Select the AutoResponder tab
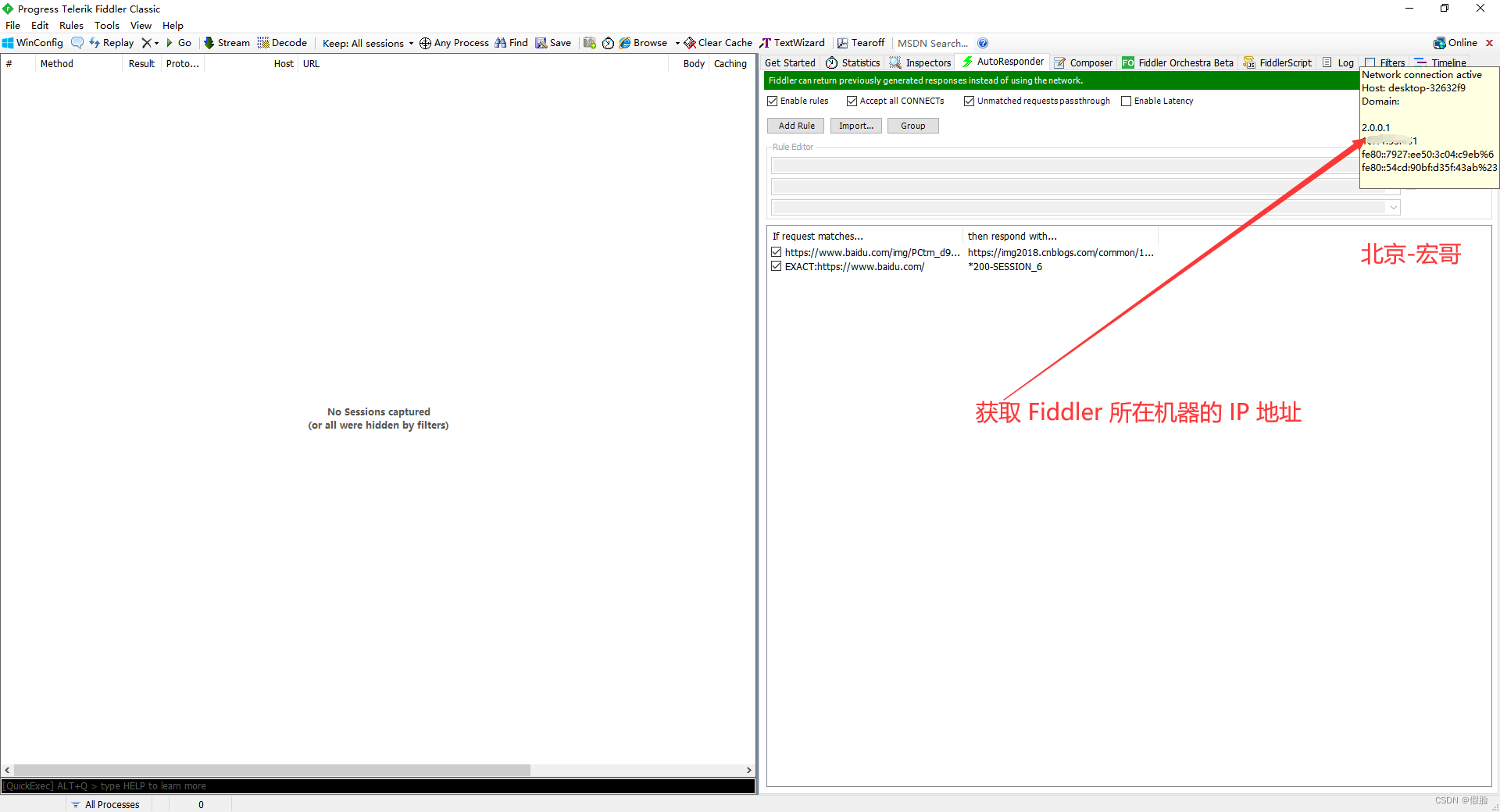The width and height of the screenshot is (1500, 812). click(1003, 62)
